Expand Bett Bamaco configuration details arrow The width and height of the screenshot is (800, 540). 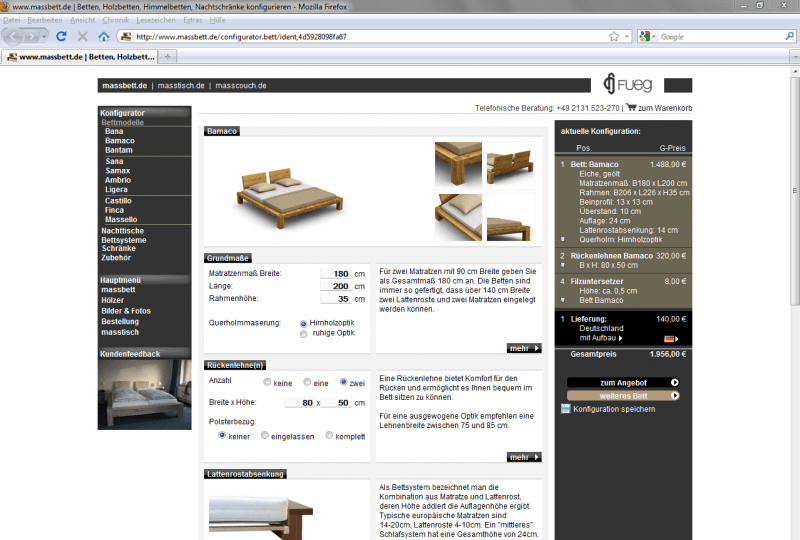pos(563,239)
